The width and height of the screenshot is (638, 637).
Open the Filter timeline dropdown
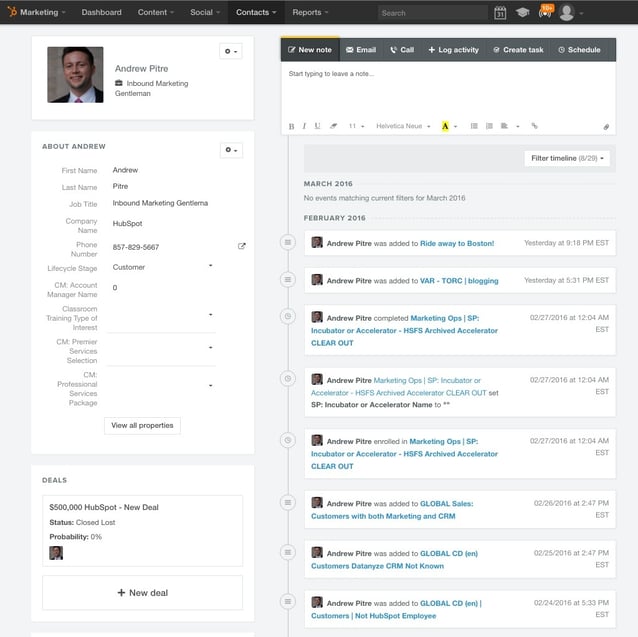tap(567, 158)
